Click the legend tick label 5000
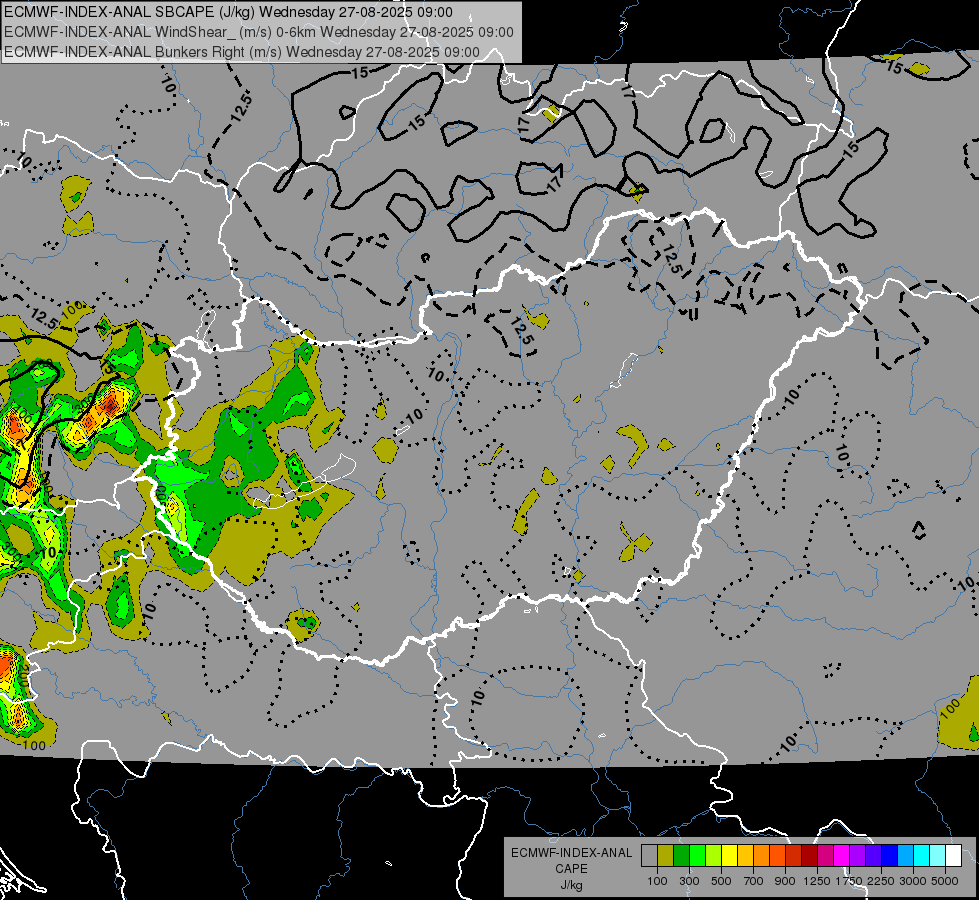979x900 pixels. pyautogui.click(x=945, y=881)
